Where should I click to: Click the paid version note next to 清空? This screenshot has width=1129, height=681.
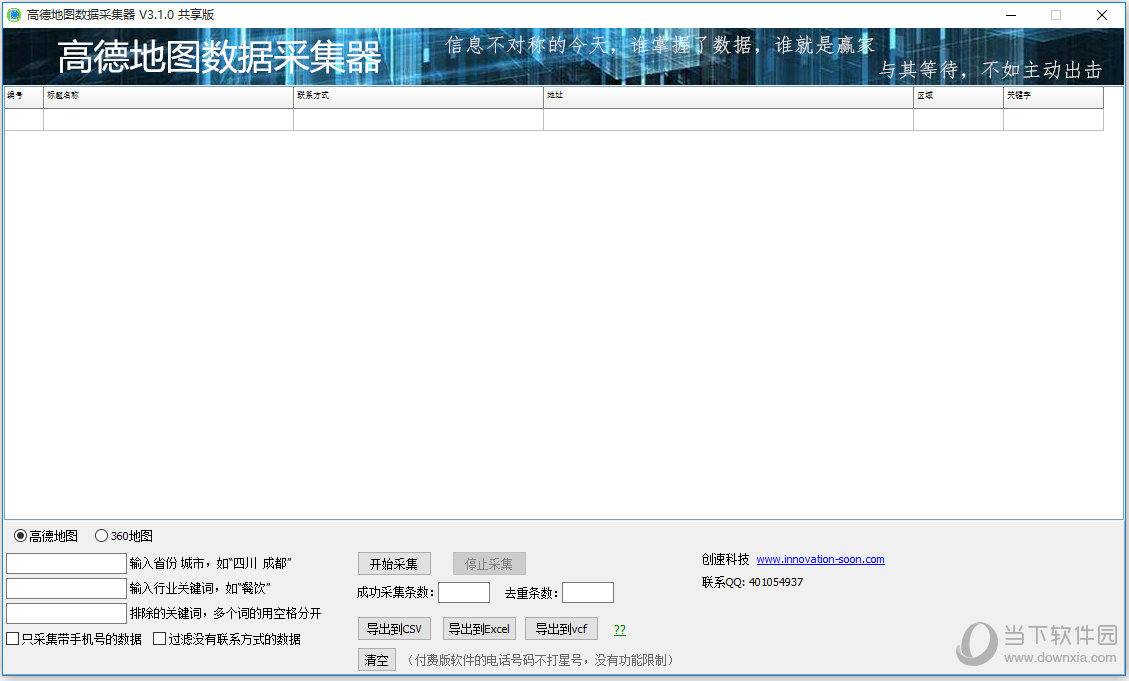[540, 660]
